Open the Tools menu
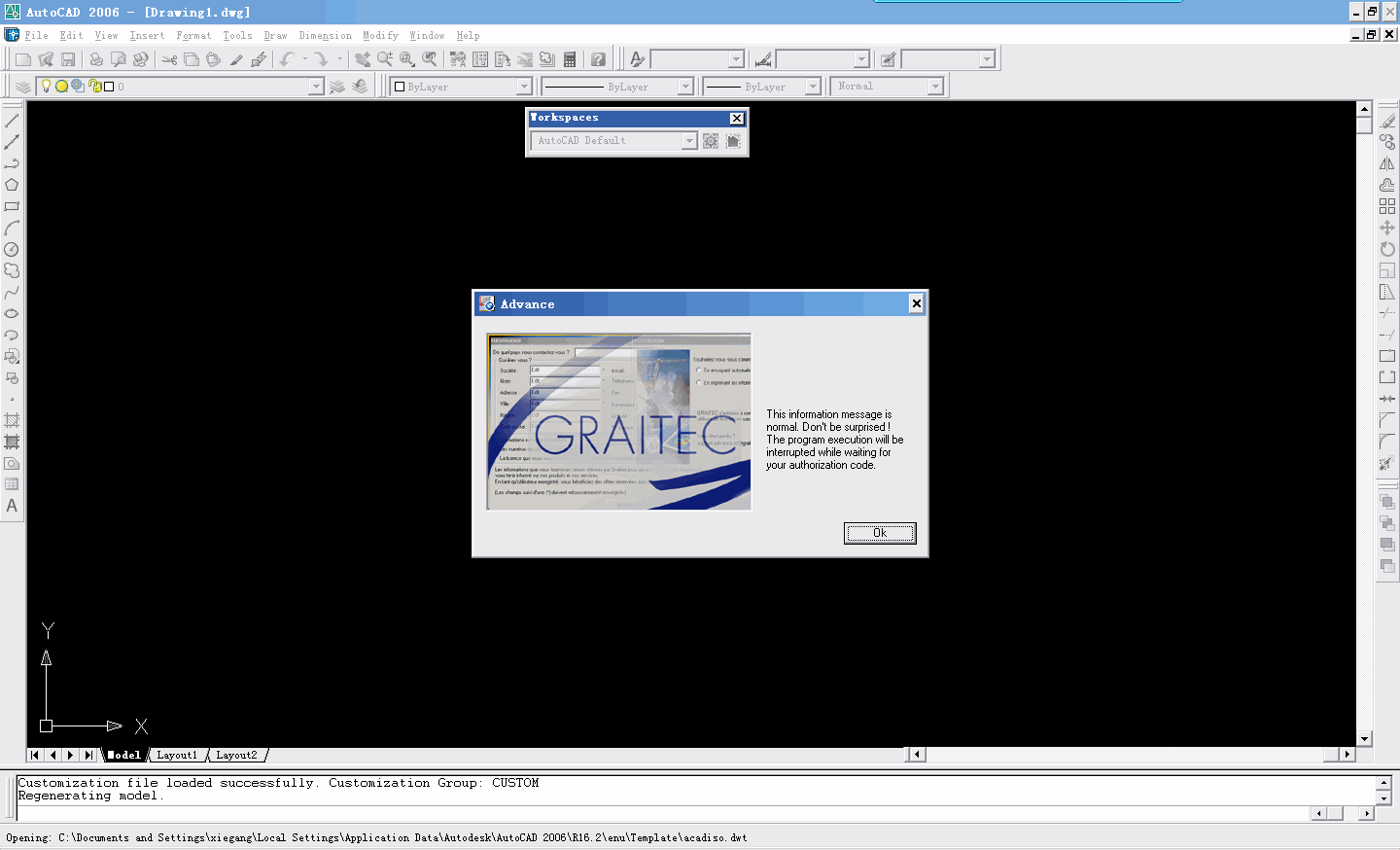Image resolution: width=1400 pixels, height=850 pixels. pos(237,35)
